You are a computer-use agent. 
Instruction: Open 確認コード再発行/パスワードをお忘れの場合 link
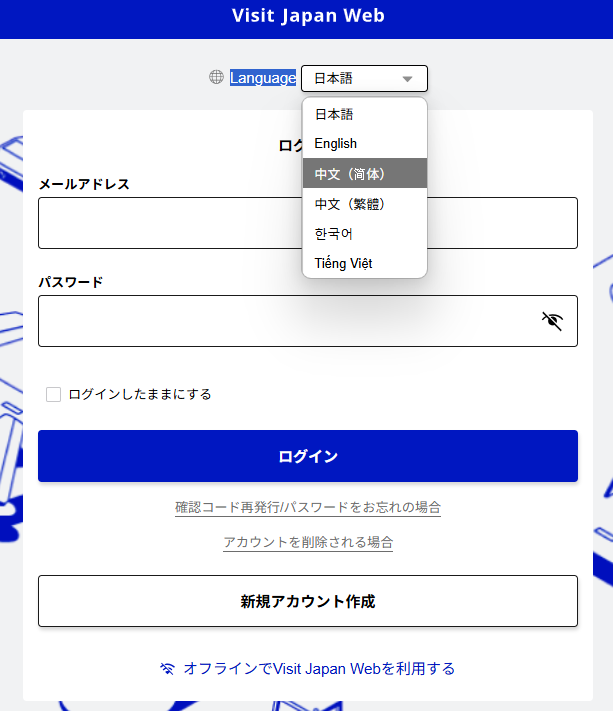[308, 507]
